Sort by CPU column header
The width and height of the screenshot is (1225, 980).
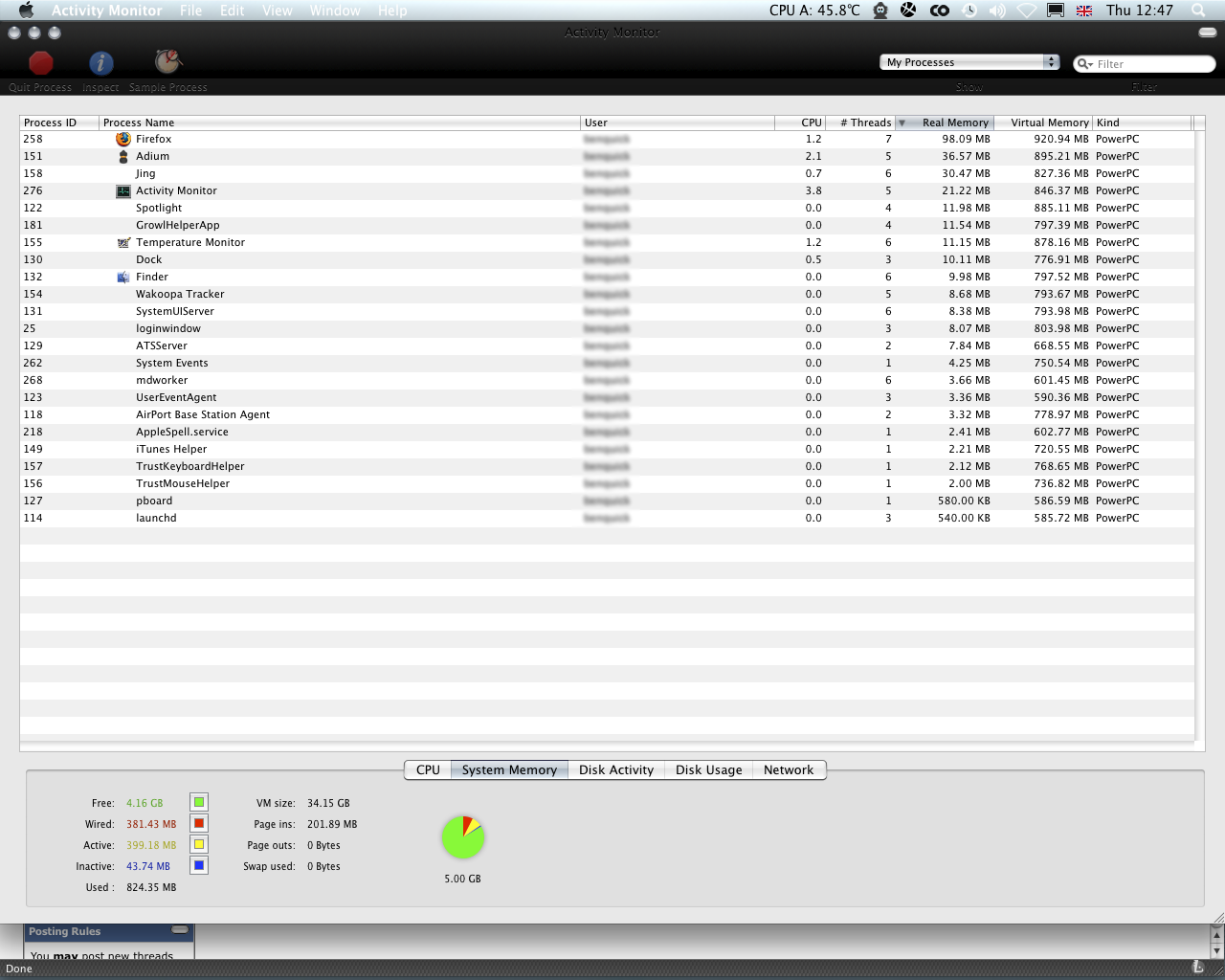800,122
